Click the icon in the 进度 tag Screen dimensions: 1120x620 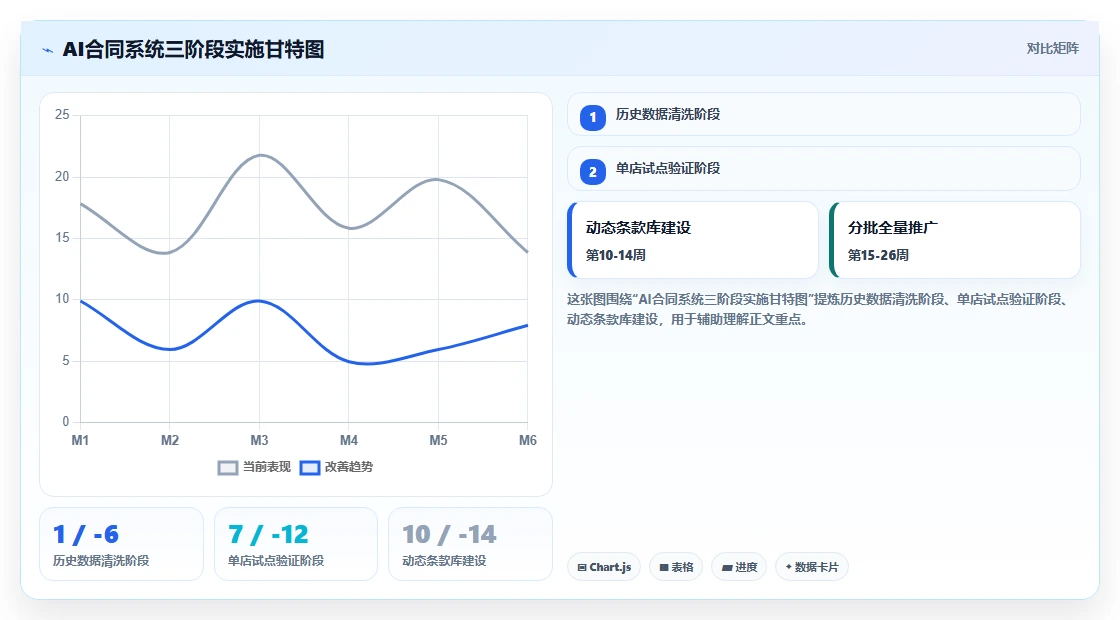pyautogui.click(x=726, y=568)
